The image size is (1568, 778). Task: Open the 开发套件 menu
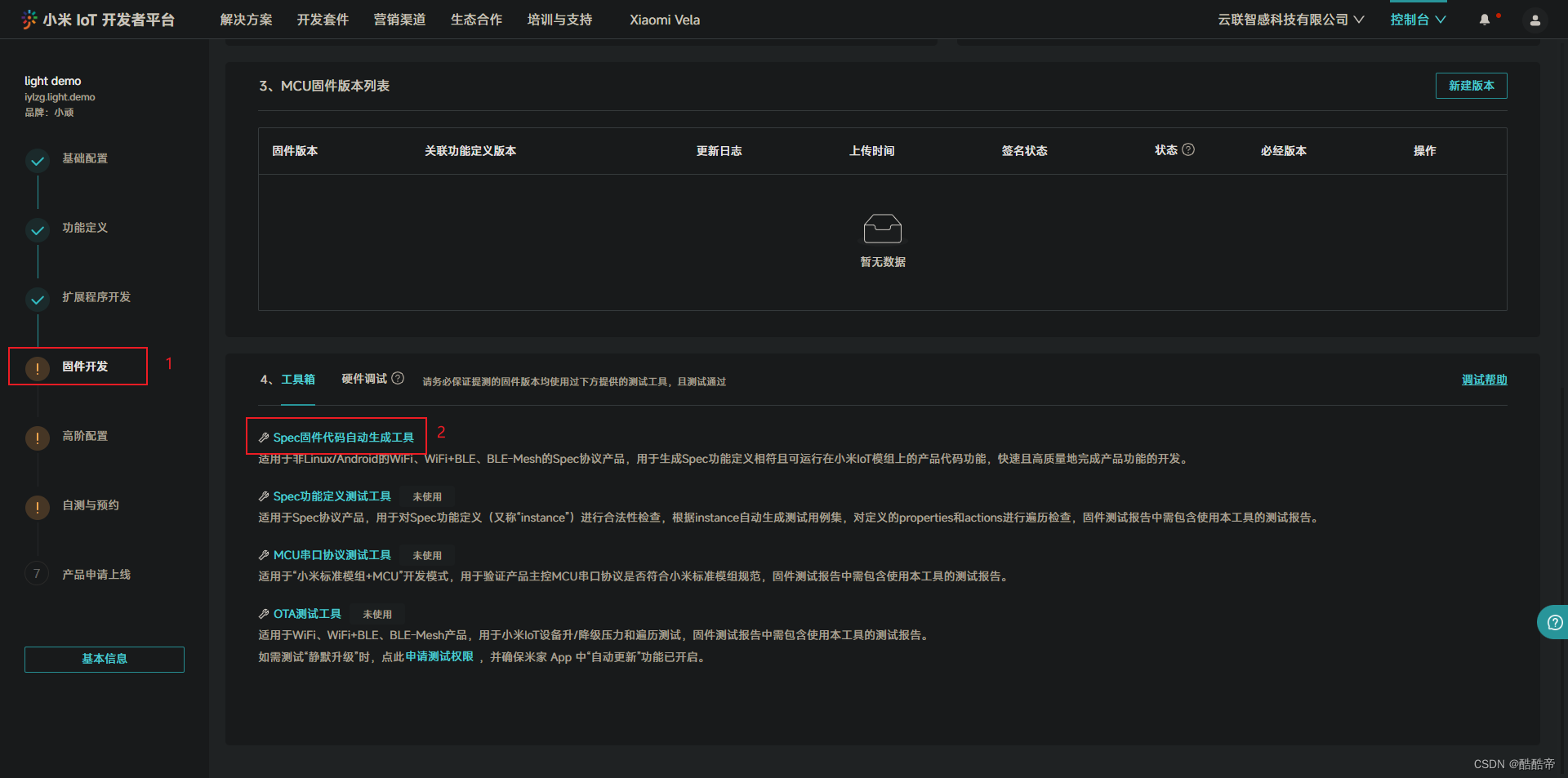323,20
